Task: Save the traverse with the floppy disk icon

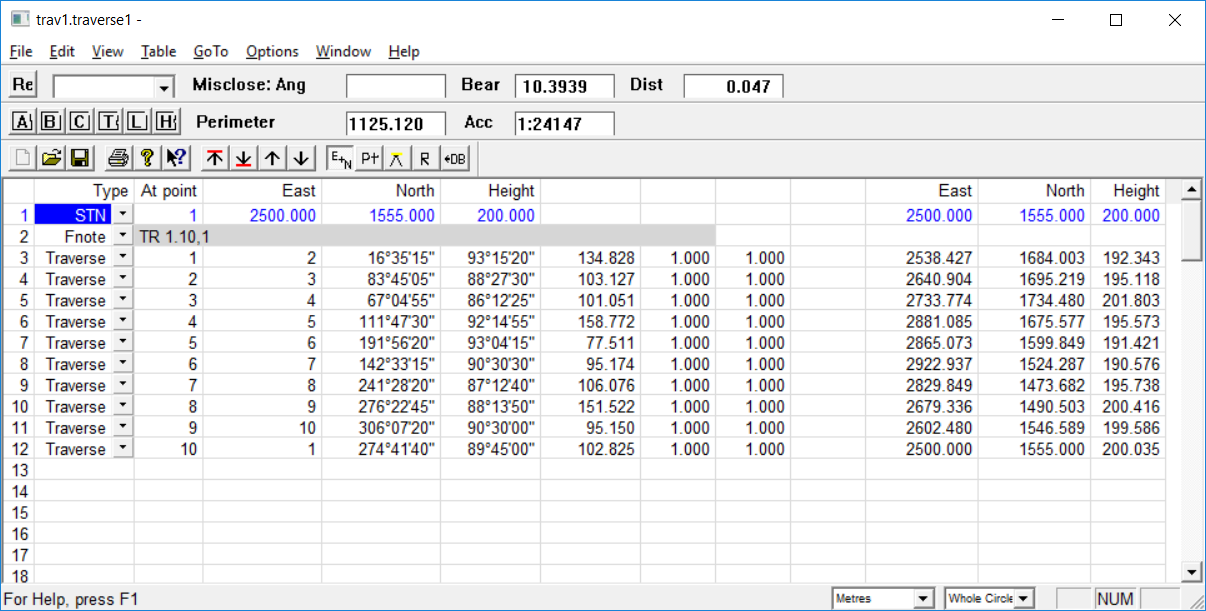Action: (x=80, y=158)
